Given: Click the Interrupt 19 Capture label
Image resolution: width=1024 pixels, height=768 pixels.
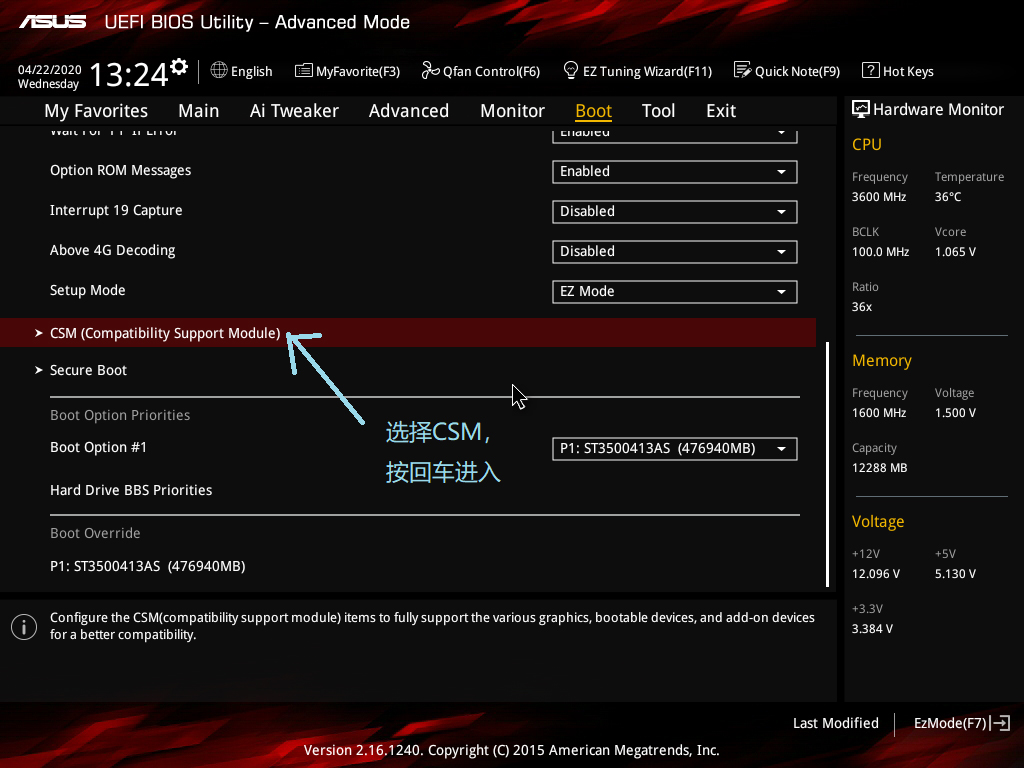Looking at the screenshot, I should pos(116,210).
